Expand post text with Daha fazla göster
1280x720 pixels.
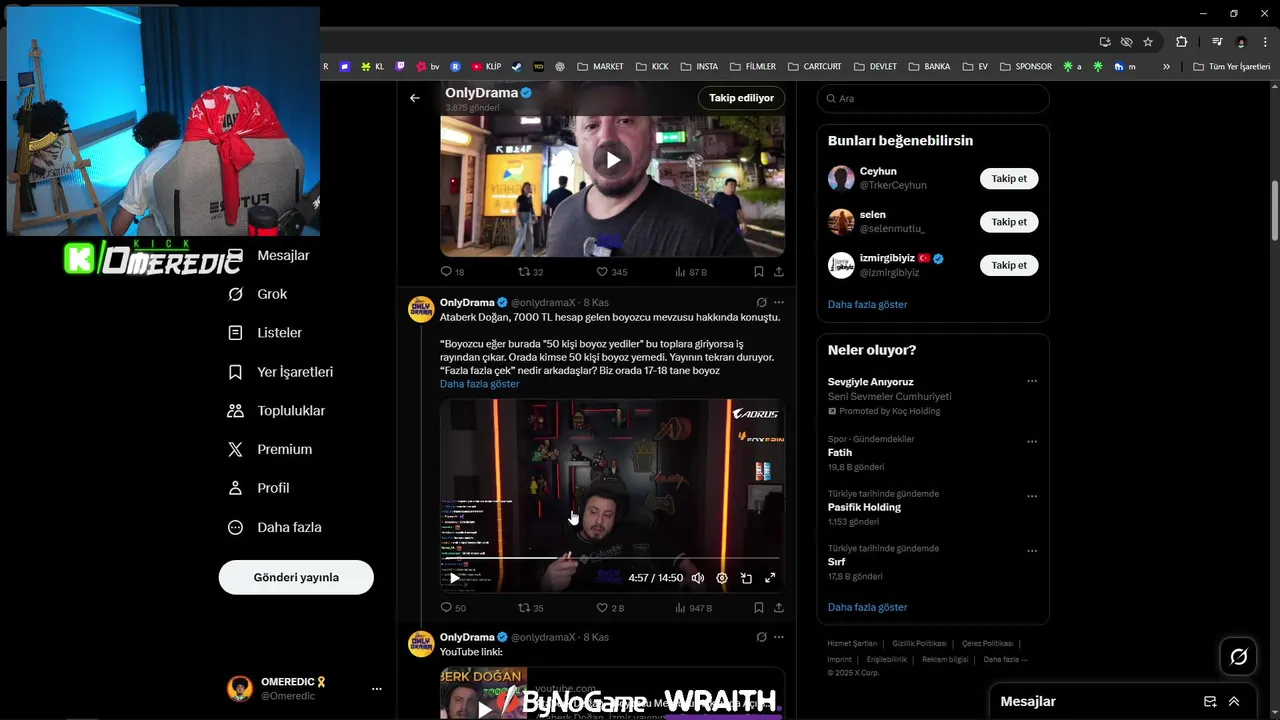[x=480, y=384]
